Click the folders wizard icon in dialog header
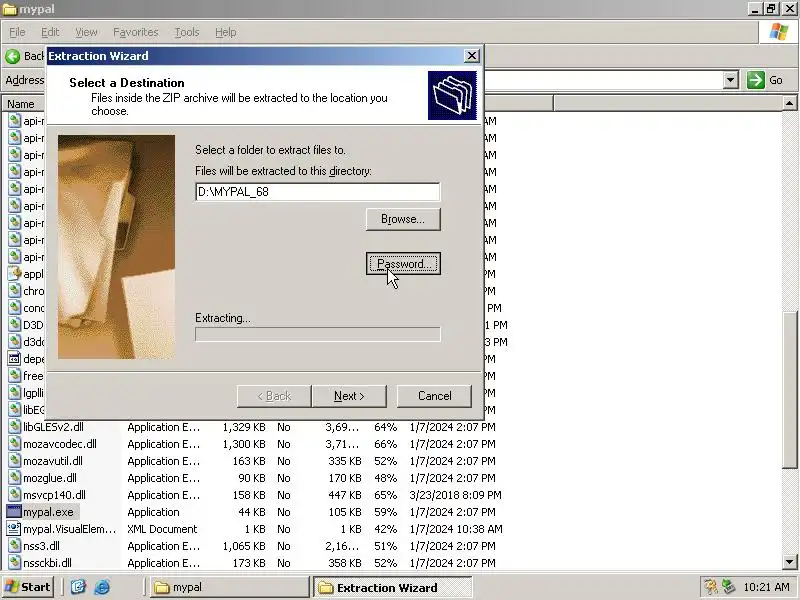This screenshot has height=600, width=800. point(452,95)
